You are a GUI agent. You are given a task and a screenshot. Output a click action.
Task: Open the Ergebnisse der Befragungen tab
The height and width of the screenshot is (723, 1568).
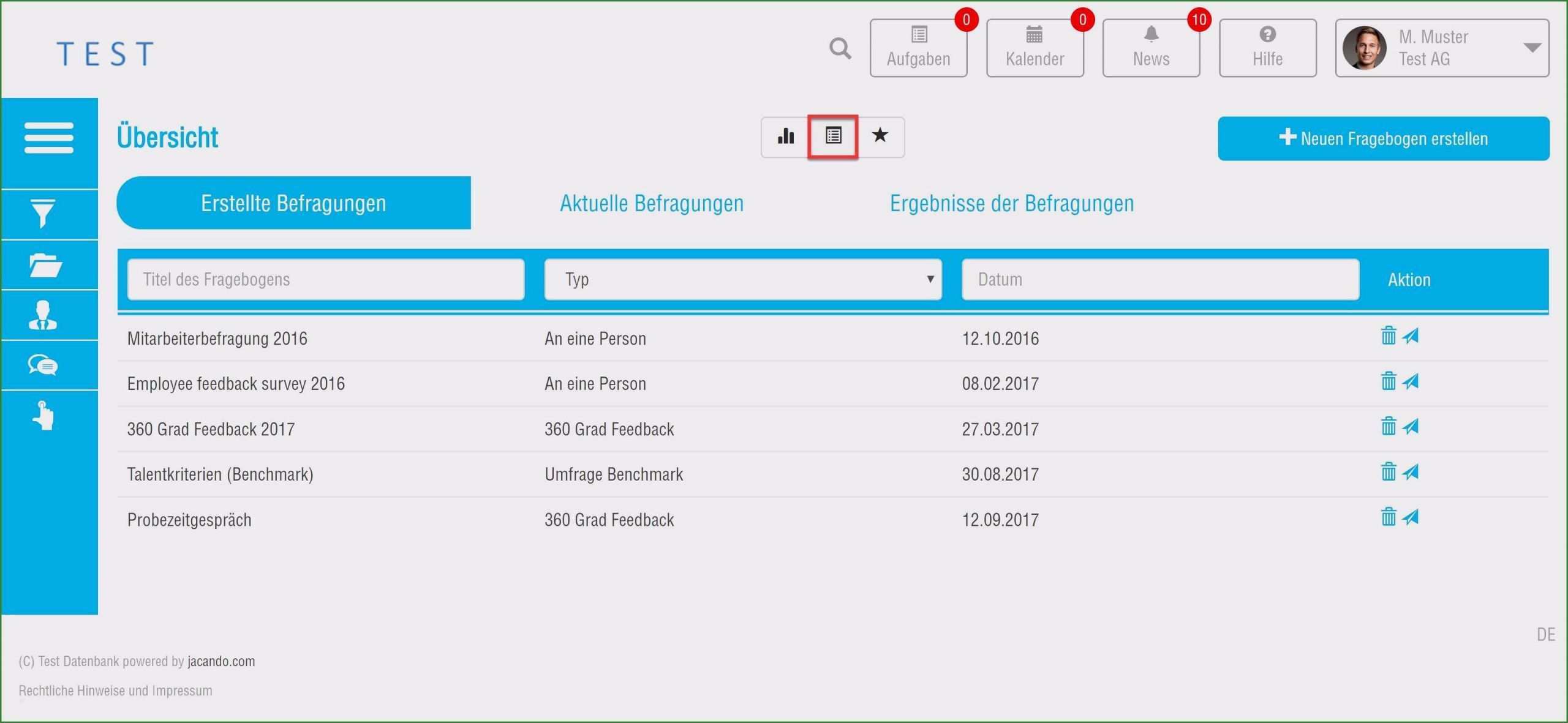click(x=1011, y=203)
